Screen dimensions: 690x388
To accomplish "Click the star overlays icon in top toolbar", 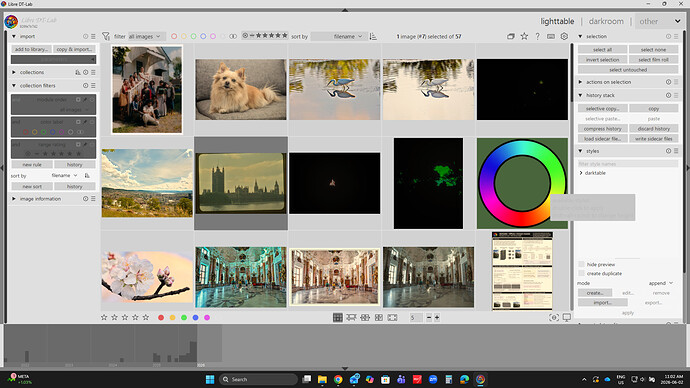I will pyautogui.click(x=524, y=36).
